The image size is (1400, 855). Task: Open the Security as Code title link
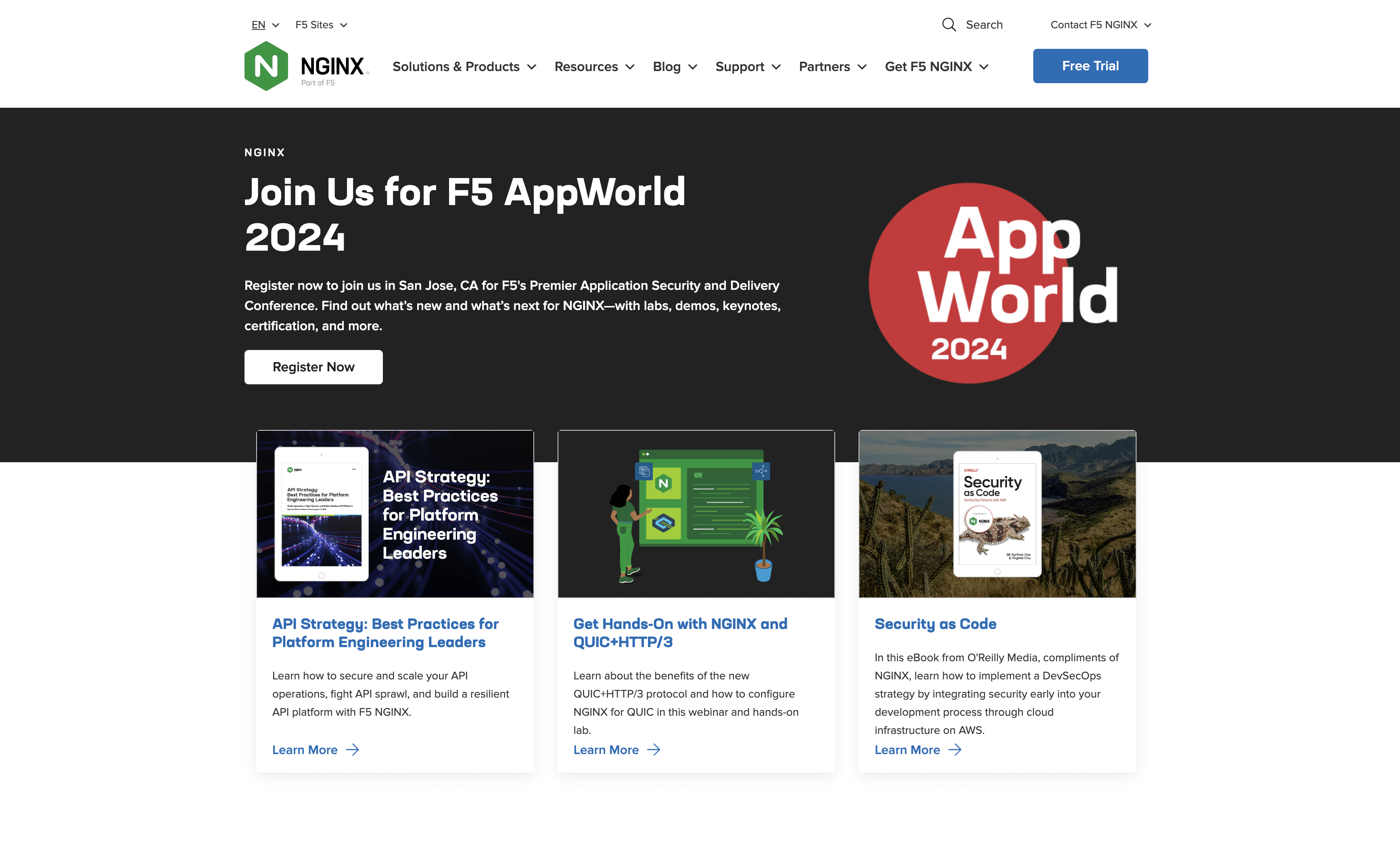coord(935,624)
